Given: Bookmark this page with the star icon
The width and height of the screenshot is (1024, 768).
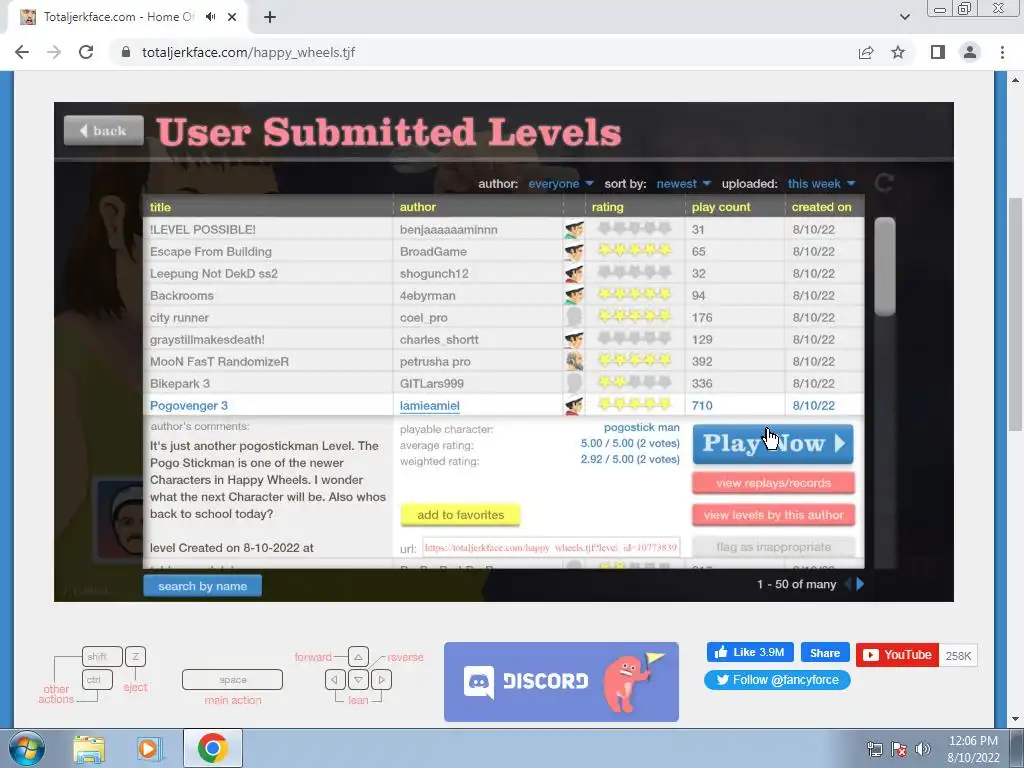Looking at the screenshot, I should pos(898,52).
